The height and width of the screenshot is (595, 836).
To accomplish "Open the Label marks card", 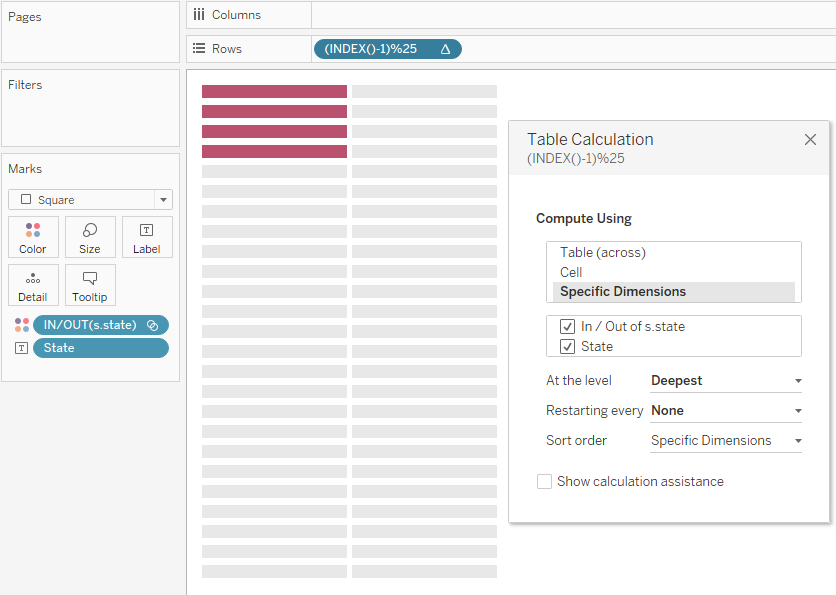I will click(146, 237).
